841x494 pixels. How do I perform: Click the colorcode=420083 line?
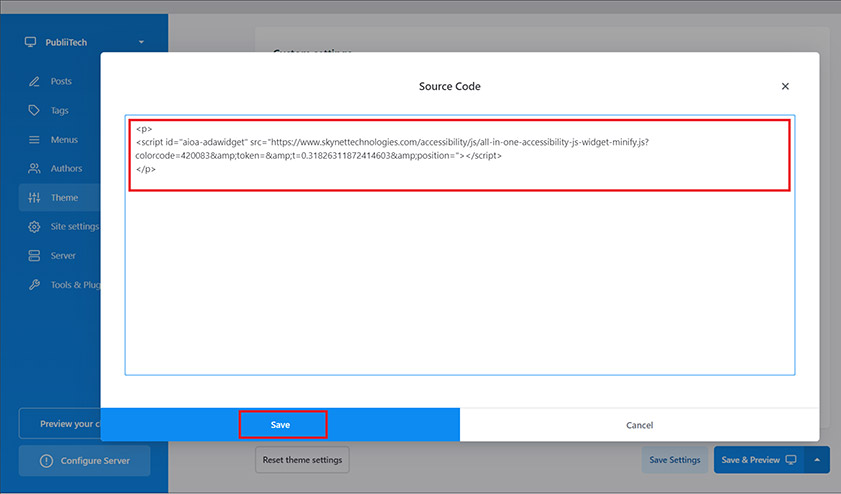click(319, 156)
